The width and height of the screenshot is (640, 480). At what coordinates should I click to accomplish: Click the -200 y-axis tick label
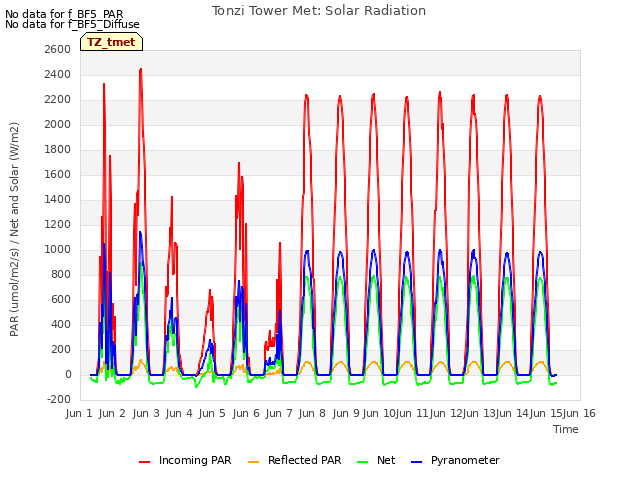[x=59, y=400]
